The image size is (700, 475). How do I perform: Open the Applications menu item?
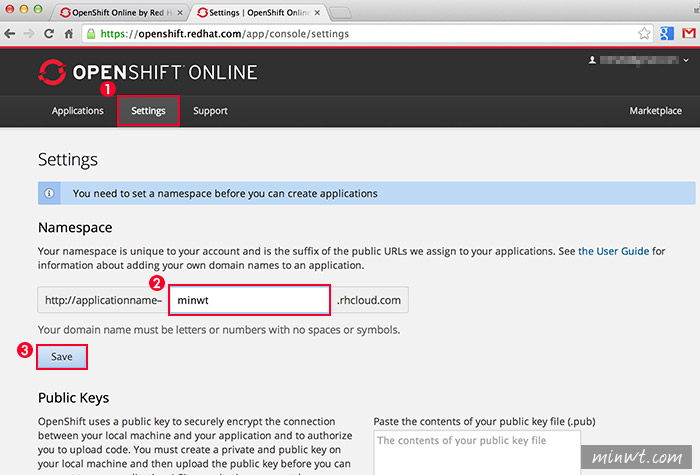pyautogui.click(x=78, y=111)
